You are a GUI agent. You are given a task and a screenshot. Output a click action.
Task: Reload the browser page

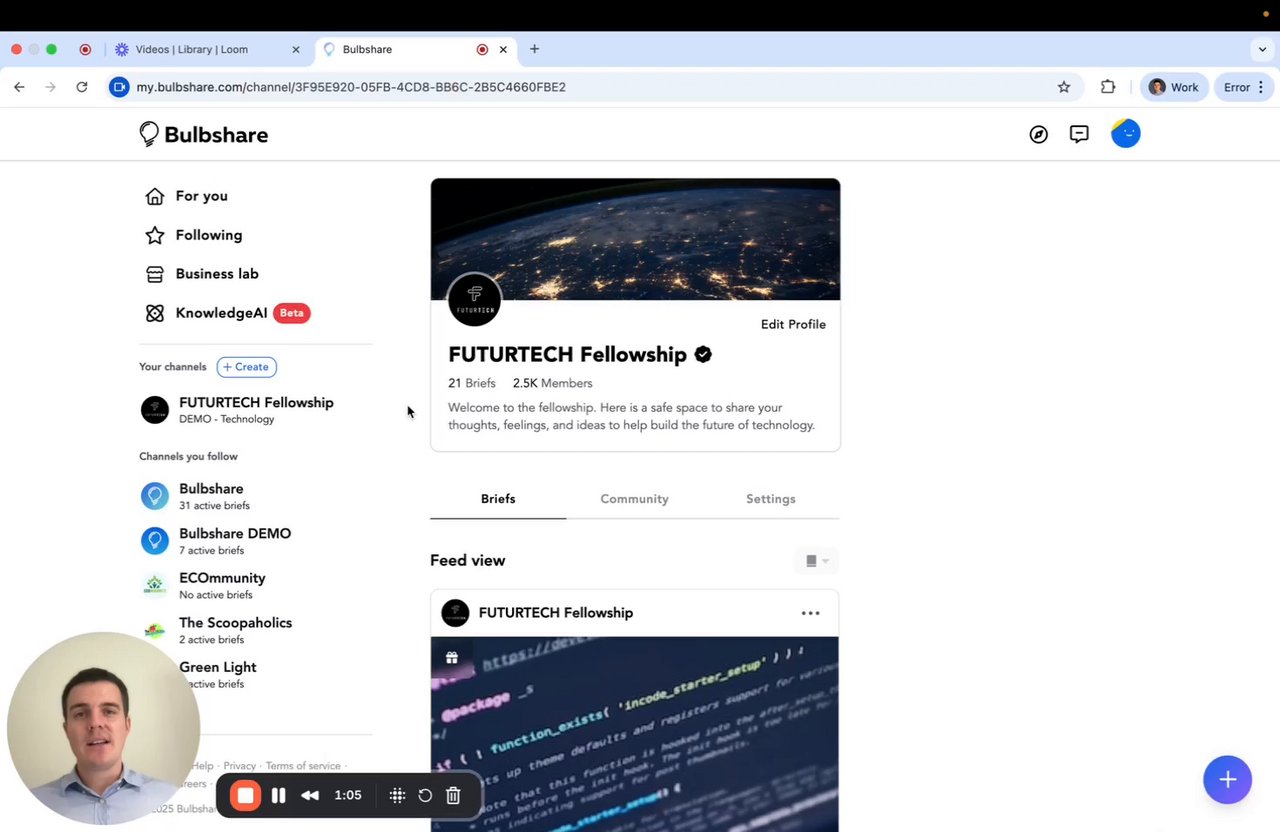(82, 87)
